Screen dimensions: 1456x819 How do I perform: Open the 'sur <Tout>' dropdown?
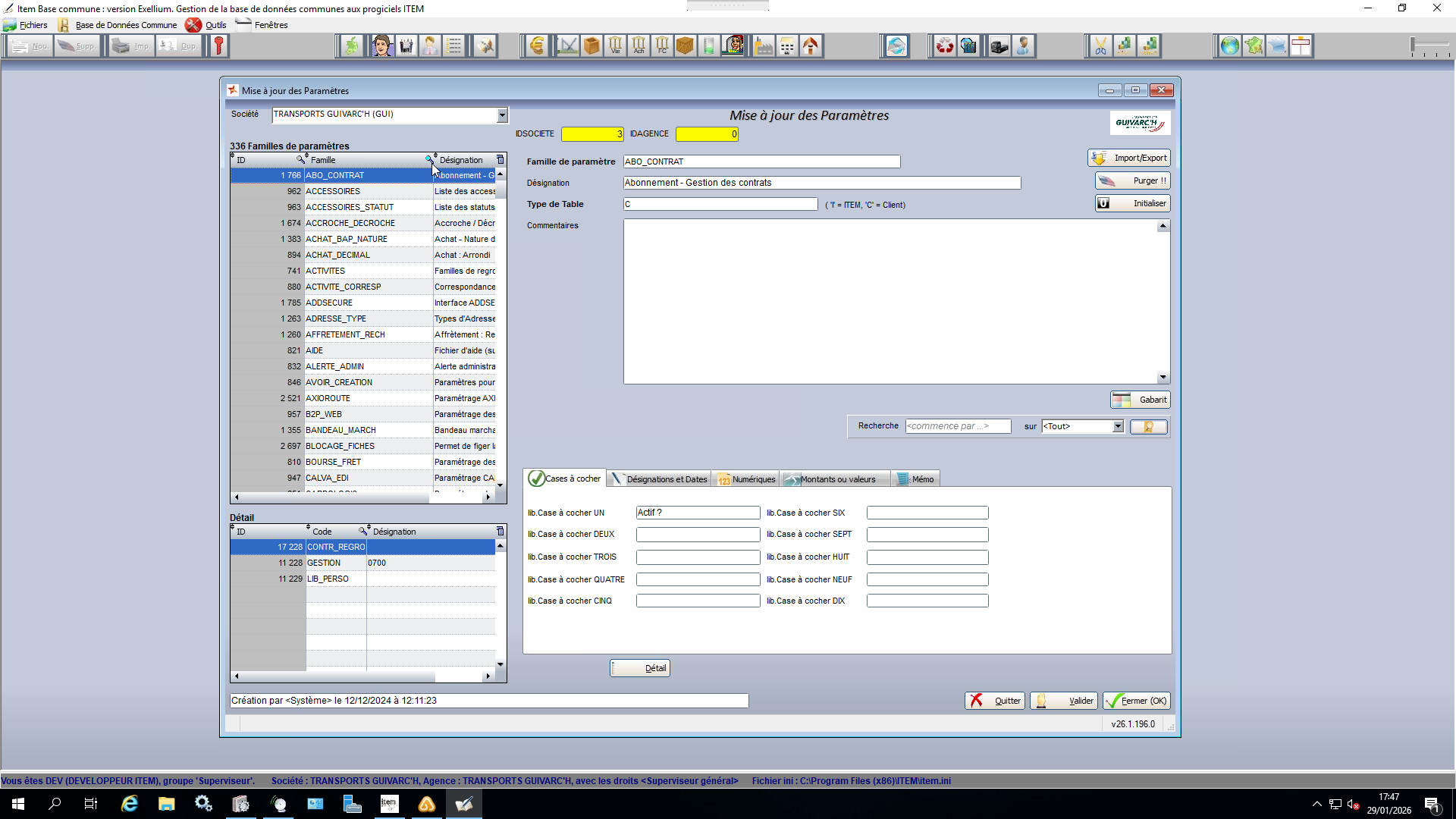[1117, 427]
